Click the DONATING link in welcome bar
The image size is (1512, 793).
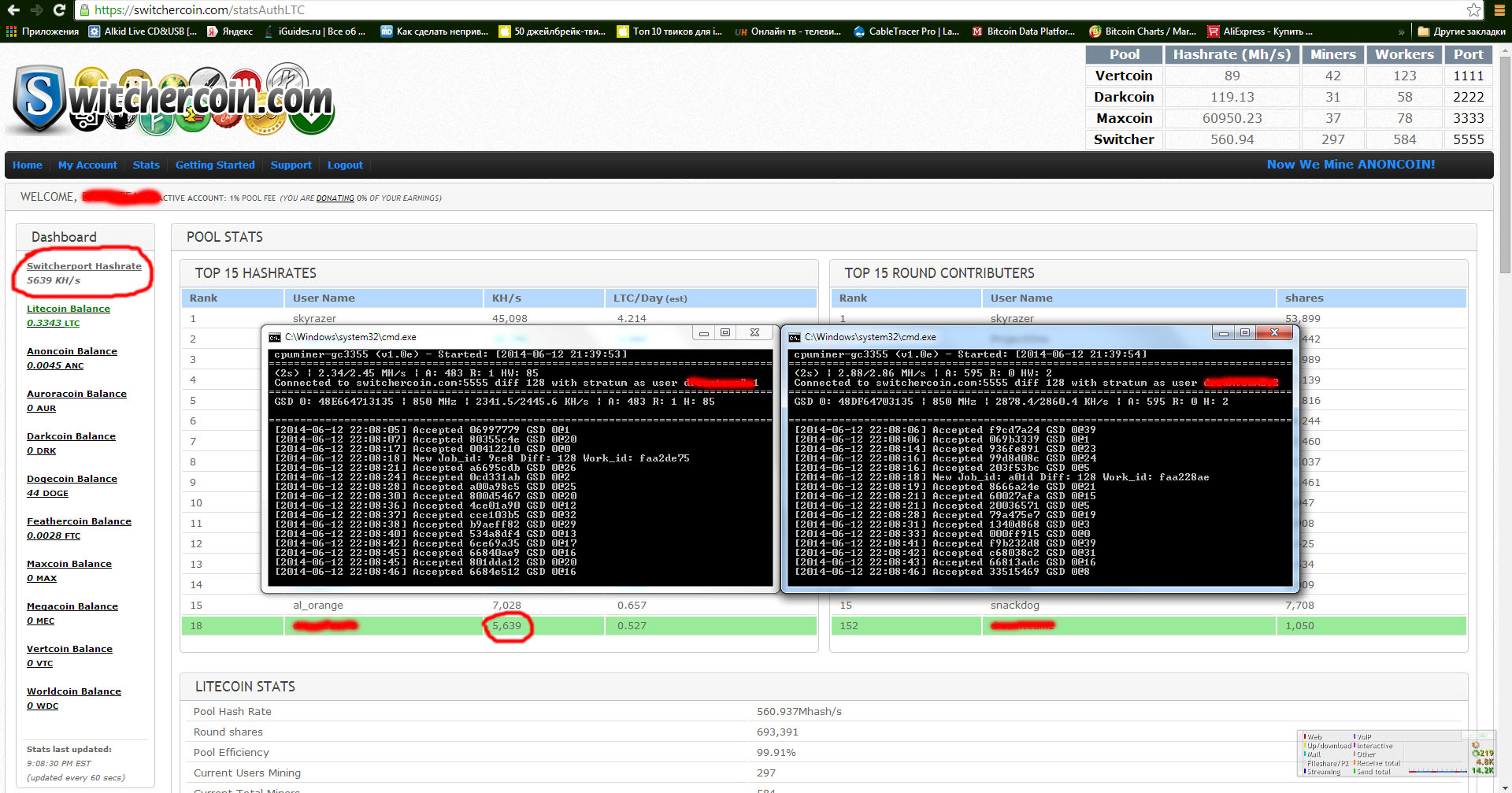tap(335, 198)
